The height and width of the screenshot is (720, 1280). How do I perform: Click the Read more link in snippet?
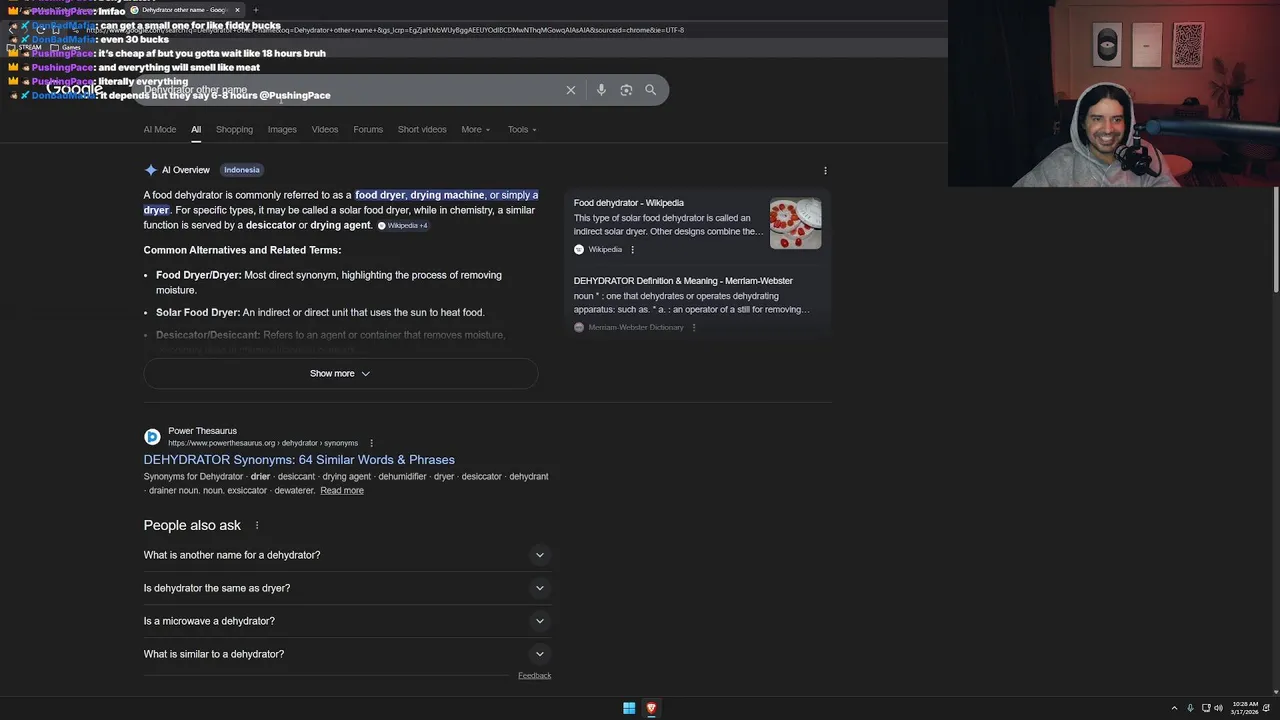pyautogui.click(x=342, y=491)
